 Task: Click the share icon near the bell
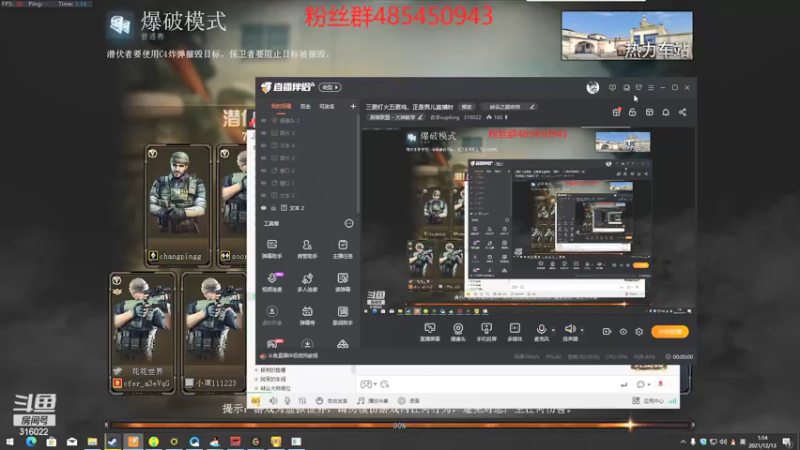click(x=682, y=112)
